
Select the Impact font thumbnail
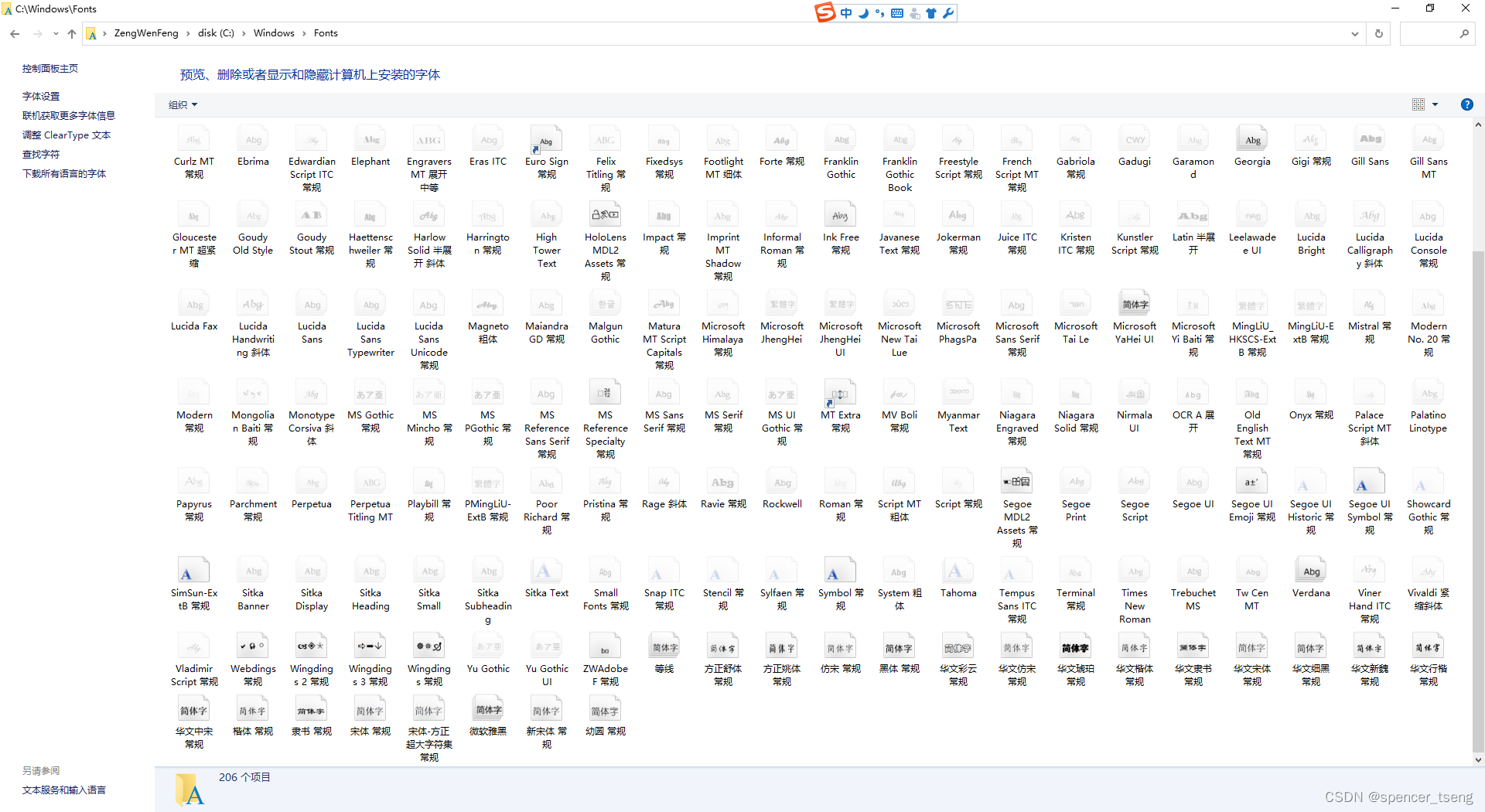664,215
